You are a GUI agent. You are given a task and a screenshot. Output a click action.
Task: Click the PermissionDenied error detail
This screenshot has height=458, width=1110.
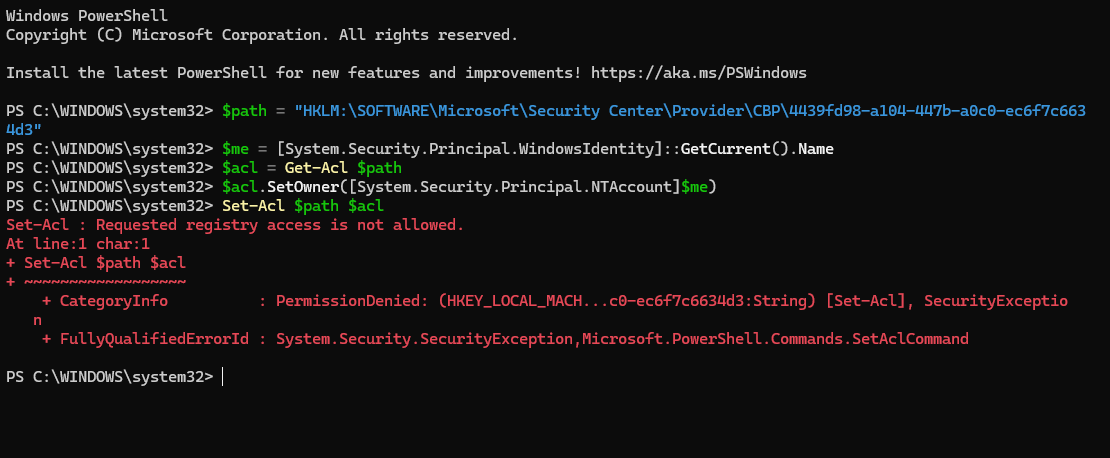[x=351, y=302]
